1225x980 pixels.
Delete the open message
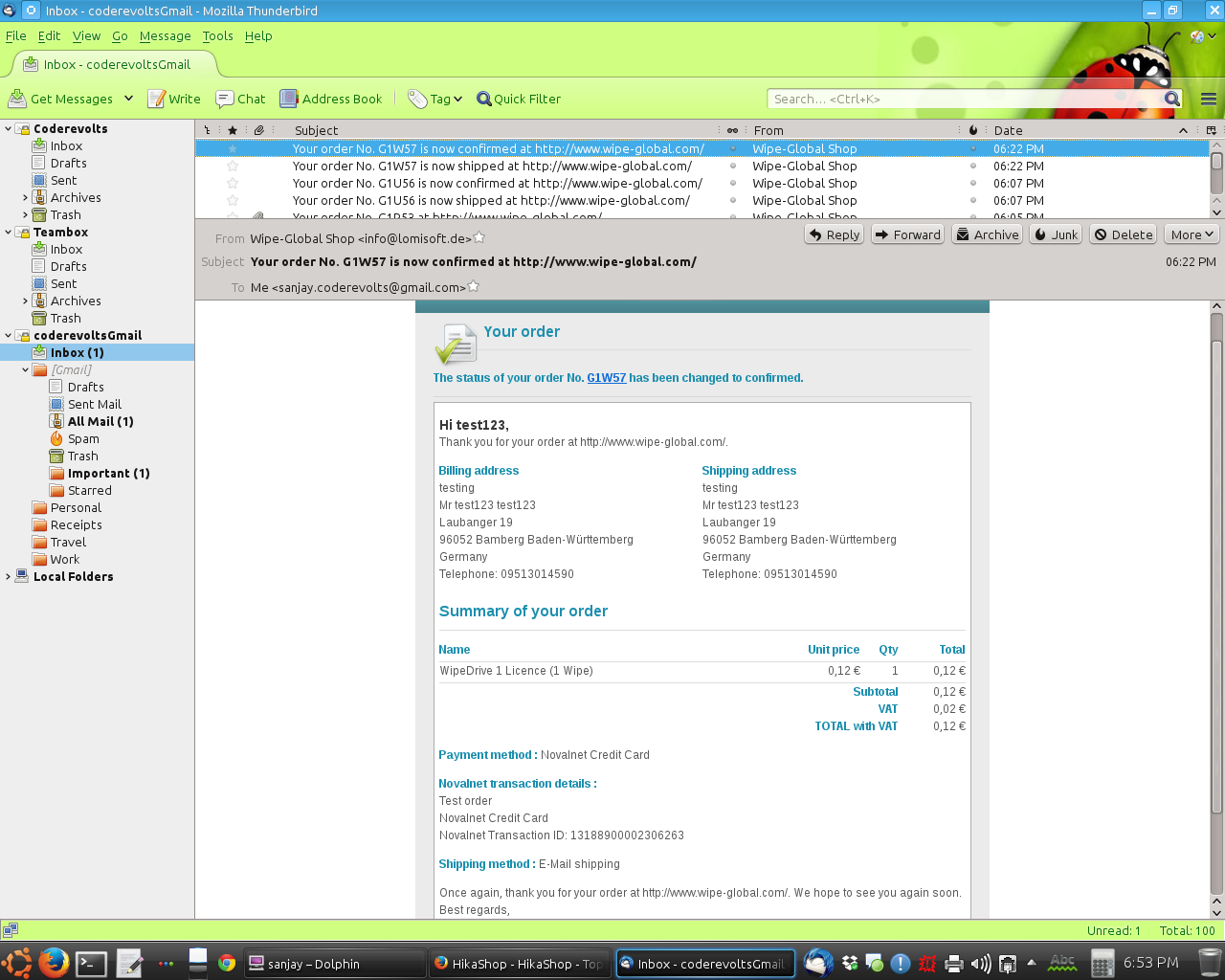pyautogui.click(x=1124, y=234)
